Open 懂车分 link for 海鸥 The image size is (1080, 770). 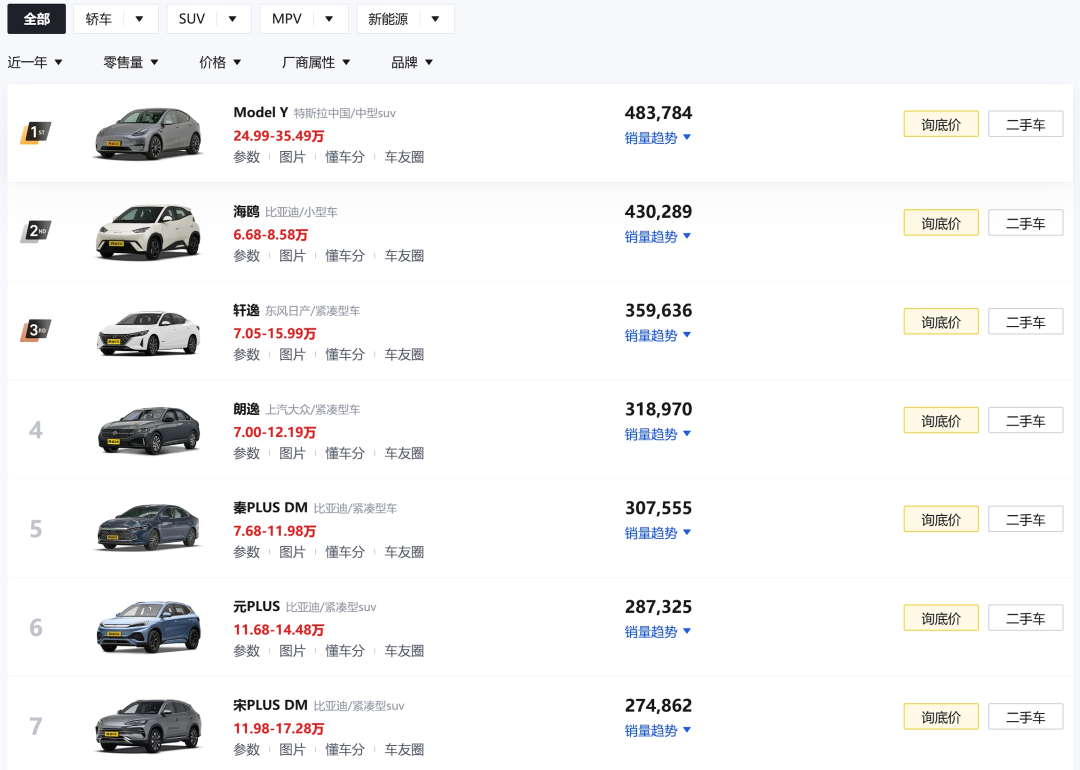click(x=344, y=256)
